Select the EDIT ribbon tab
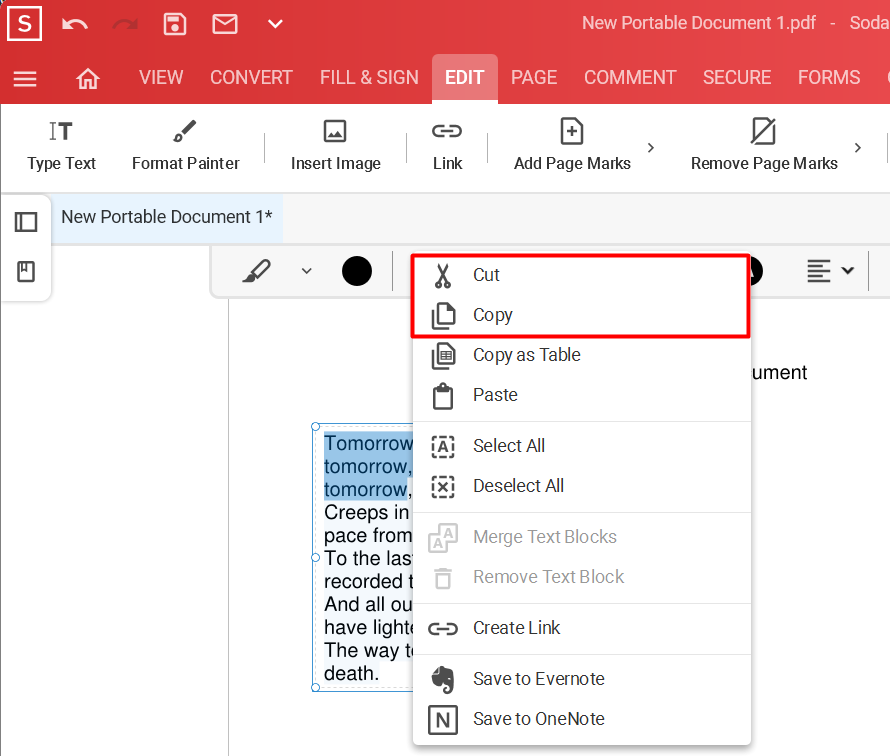This screenshot has width=890, height=756. tap(465, 78)
